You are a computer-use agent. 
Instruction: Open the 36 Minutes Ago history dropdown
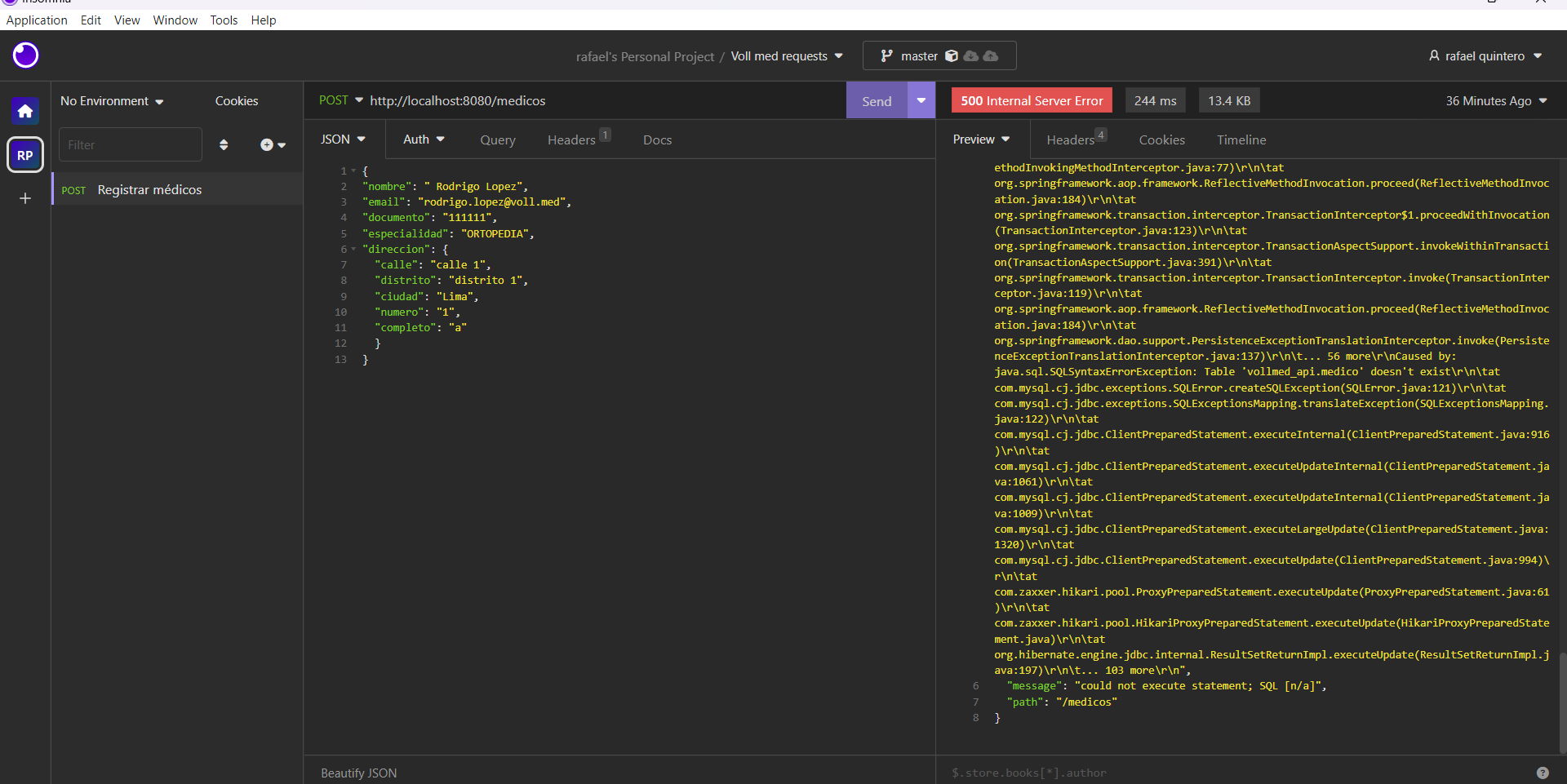pos(1496,101)
